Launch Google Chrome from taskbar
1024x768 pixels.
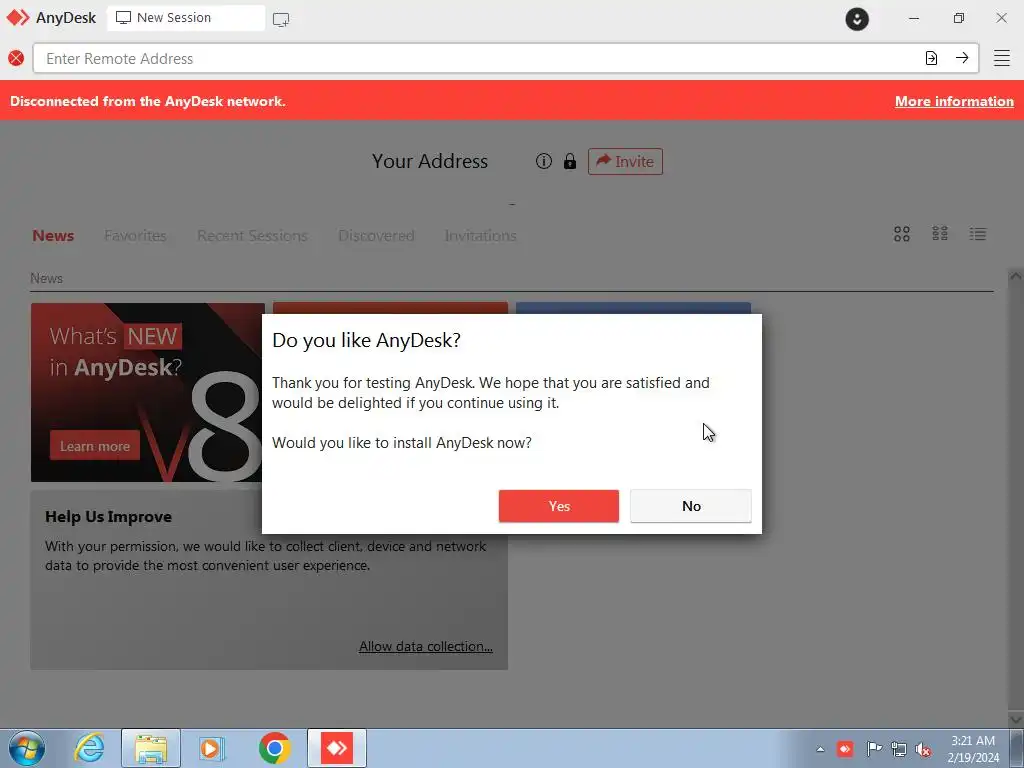click(274, 748)
